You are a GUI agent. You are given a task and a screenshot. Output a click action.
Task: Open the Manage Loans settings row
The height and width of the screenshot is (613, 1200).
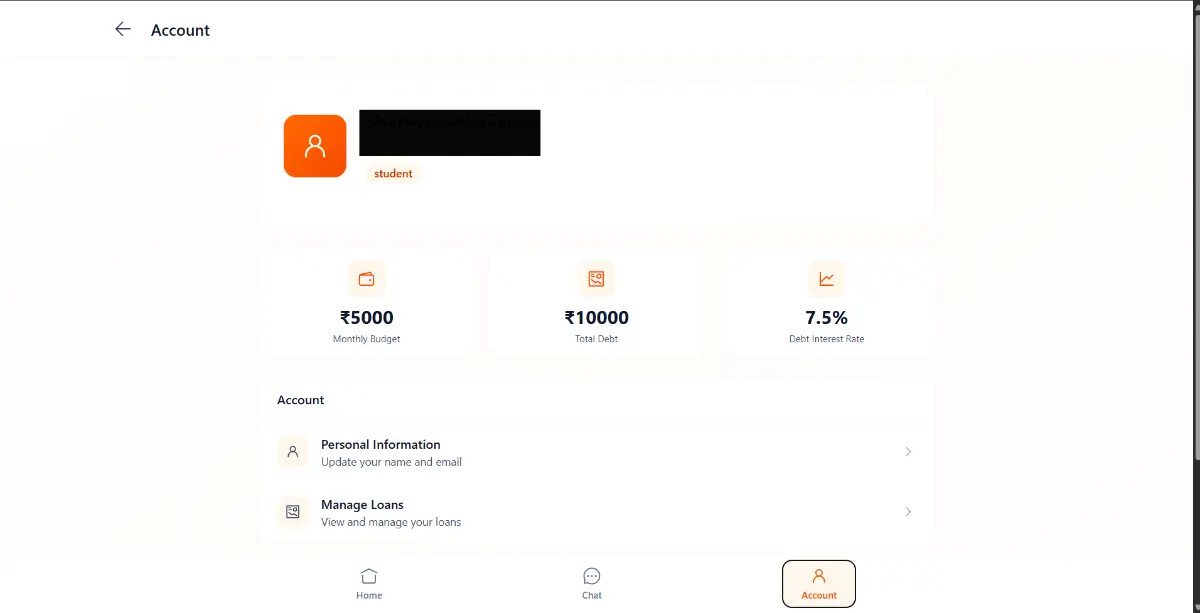[596, 511]
